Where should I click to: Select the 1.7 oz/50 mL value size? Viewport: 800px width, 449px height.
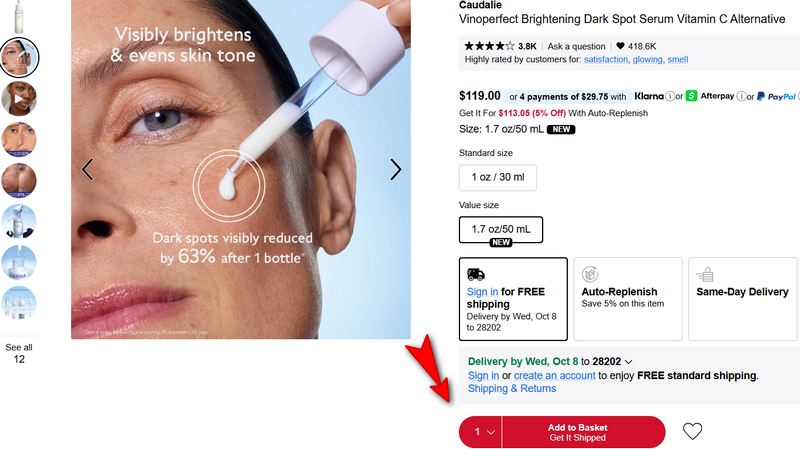[x=500, y=230]
